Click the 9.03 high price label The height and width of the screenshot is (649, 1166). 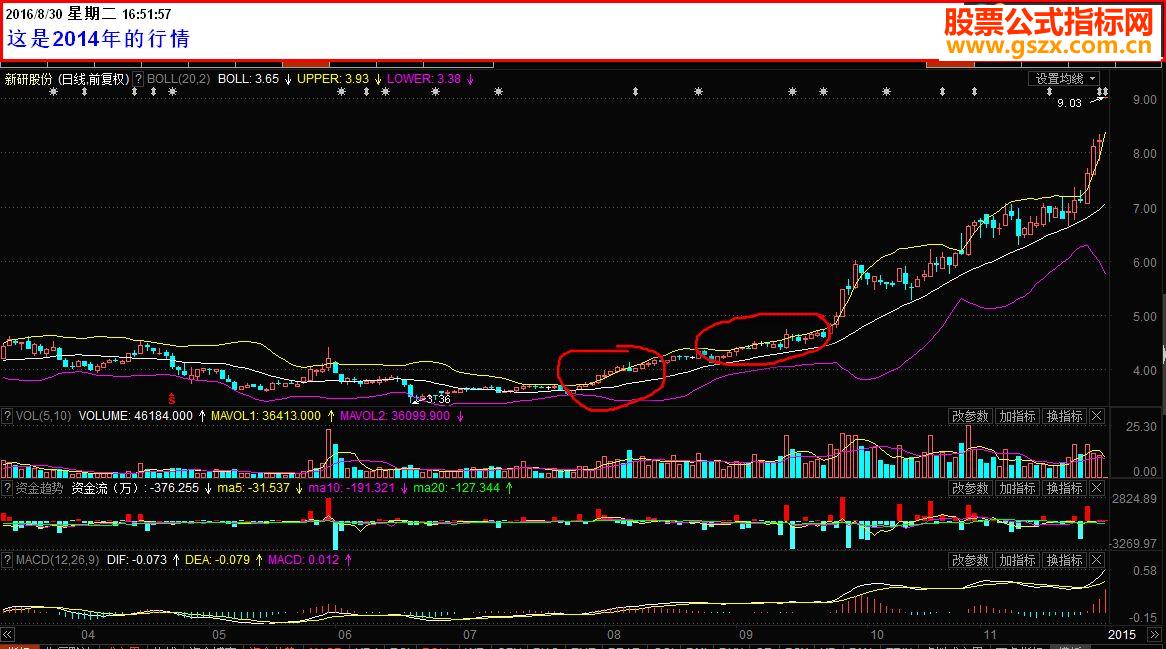1069,103
